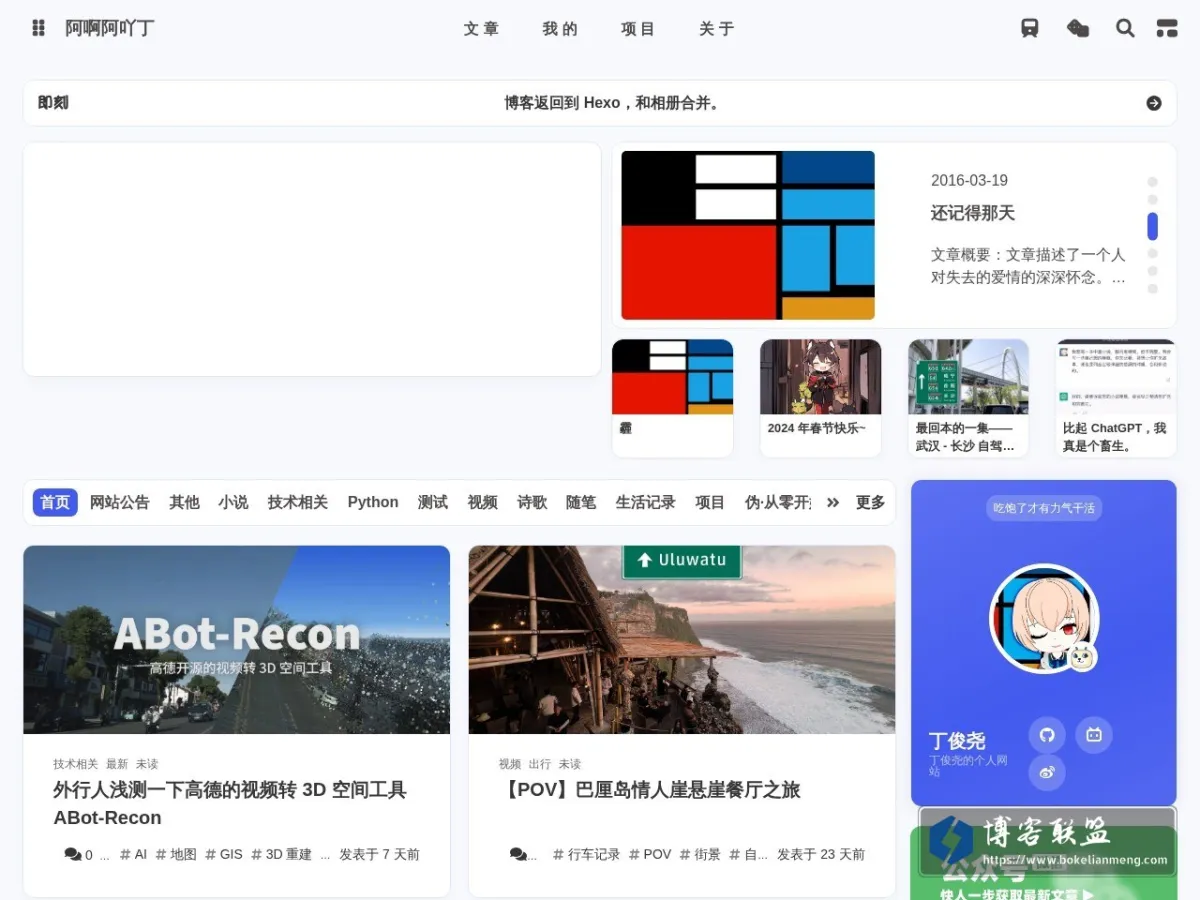Open the featured post 还记得那天
This screenshot has width=1200, height=900.
pos(973,213)
